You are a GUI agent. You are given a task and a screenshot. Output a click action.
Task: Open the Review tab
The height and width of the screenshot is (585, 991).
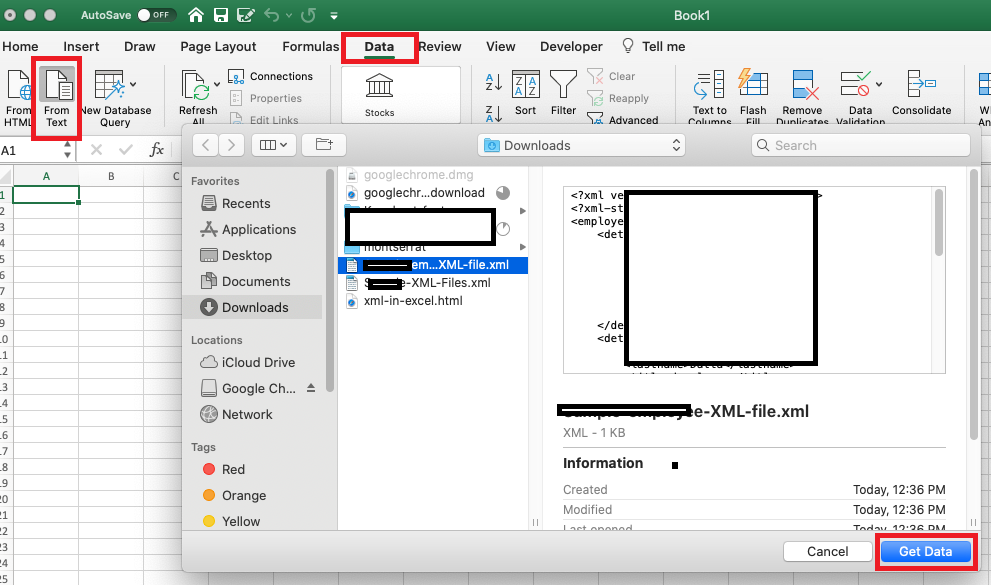[440, 47]
